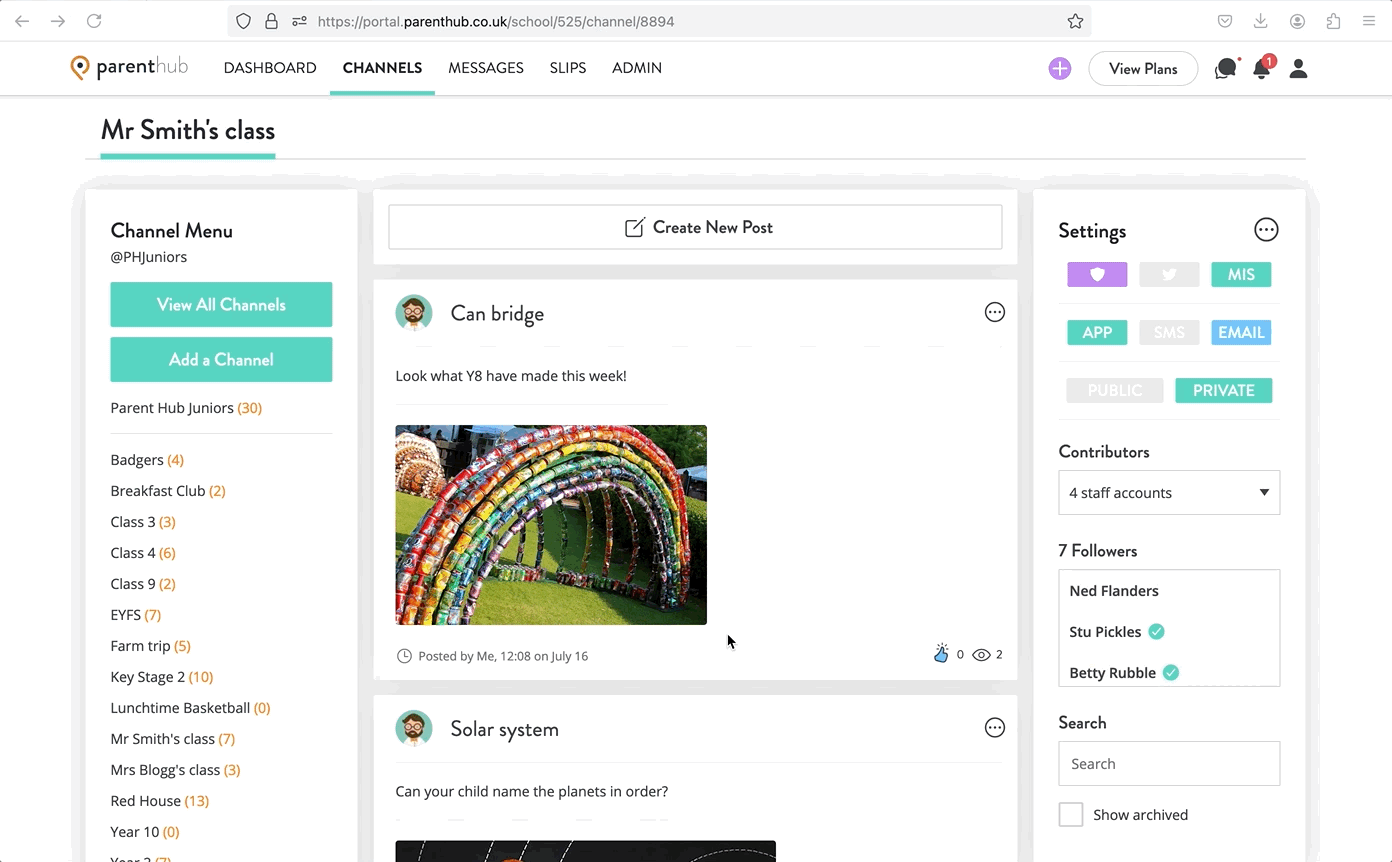Open the Farm trip channel
This screenshot has width=1392, height=862.
[x=150, y=646]
